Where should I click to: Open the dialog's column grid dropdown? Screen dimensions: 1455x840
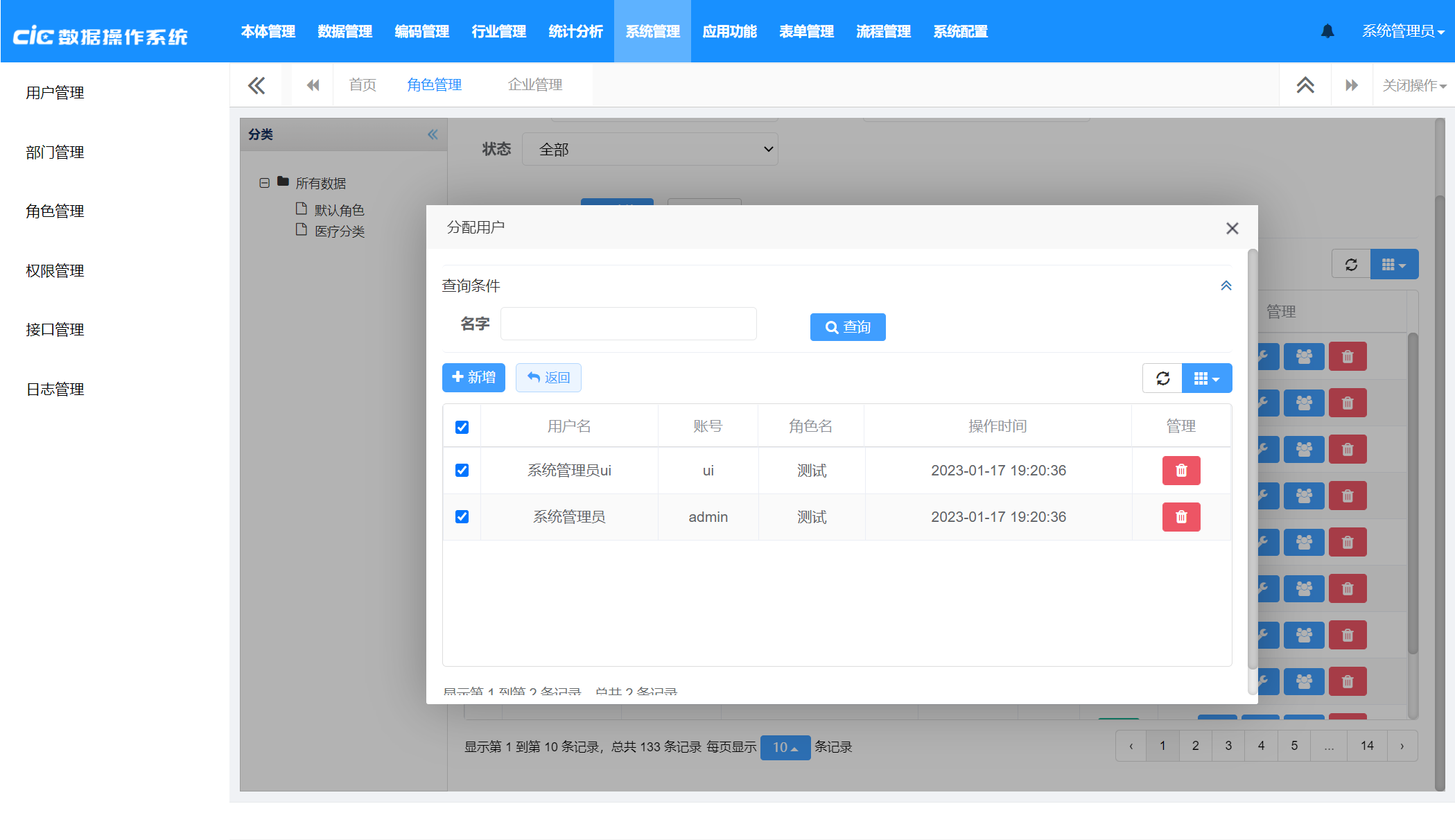point(1206,378)
